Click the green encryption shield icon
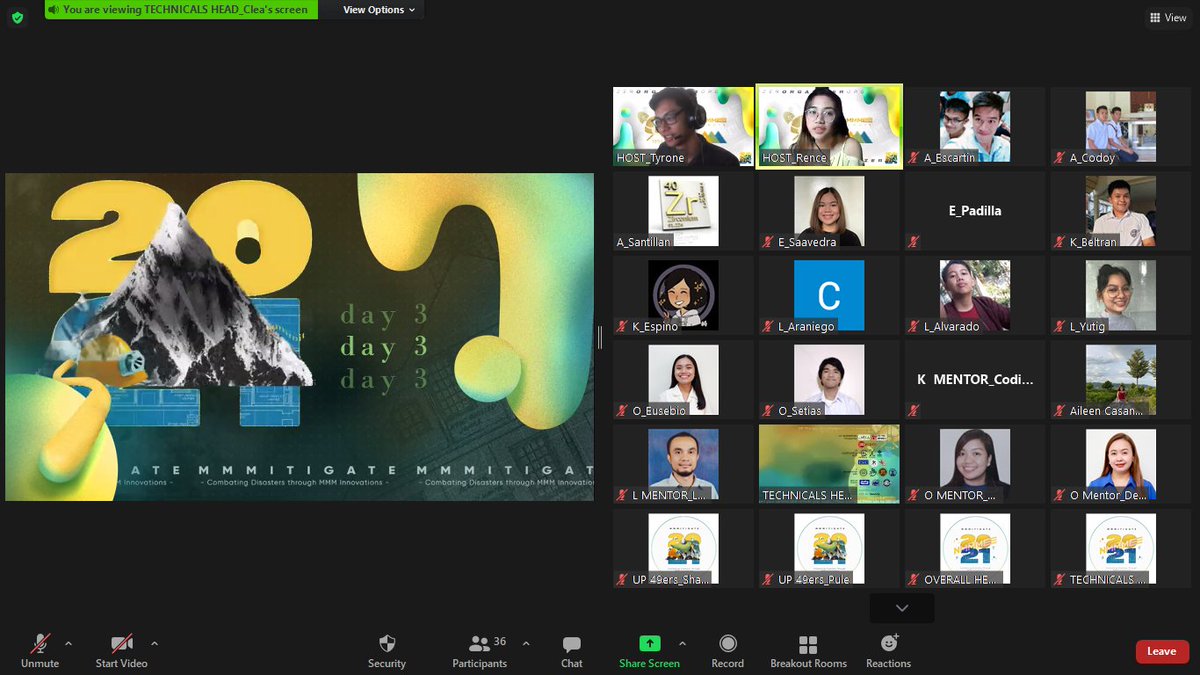This screenshot has height=675, width=1200. coord(17,17)
